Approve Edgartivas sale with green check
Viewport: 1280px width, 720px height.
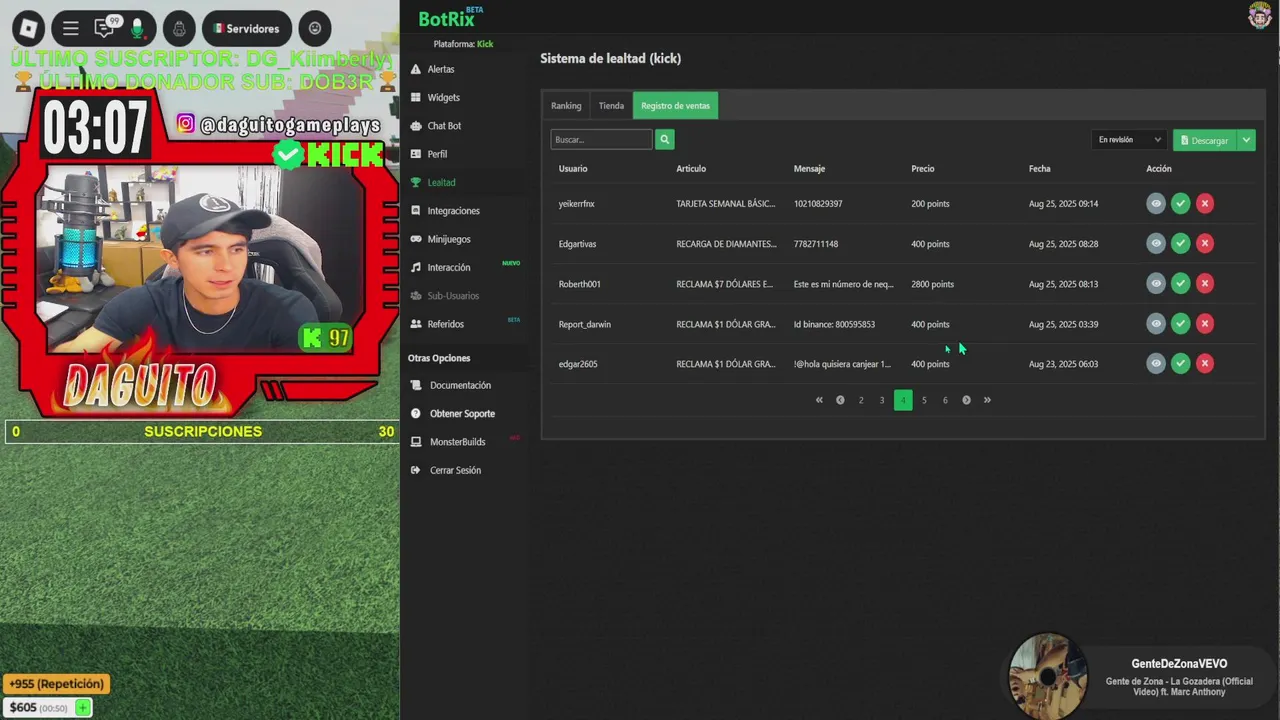[x=1181, y=243]
